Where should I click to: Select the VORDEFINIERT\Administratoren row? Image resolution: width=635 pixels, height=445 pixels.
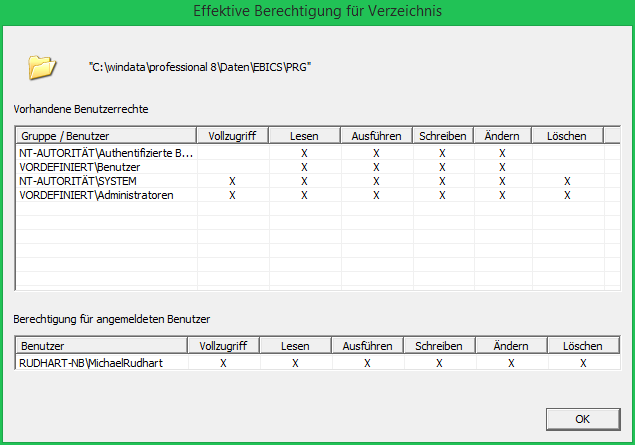pyautogui.click(x=318, y=195)
